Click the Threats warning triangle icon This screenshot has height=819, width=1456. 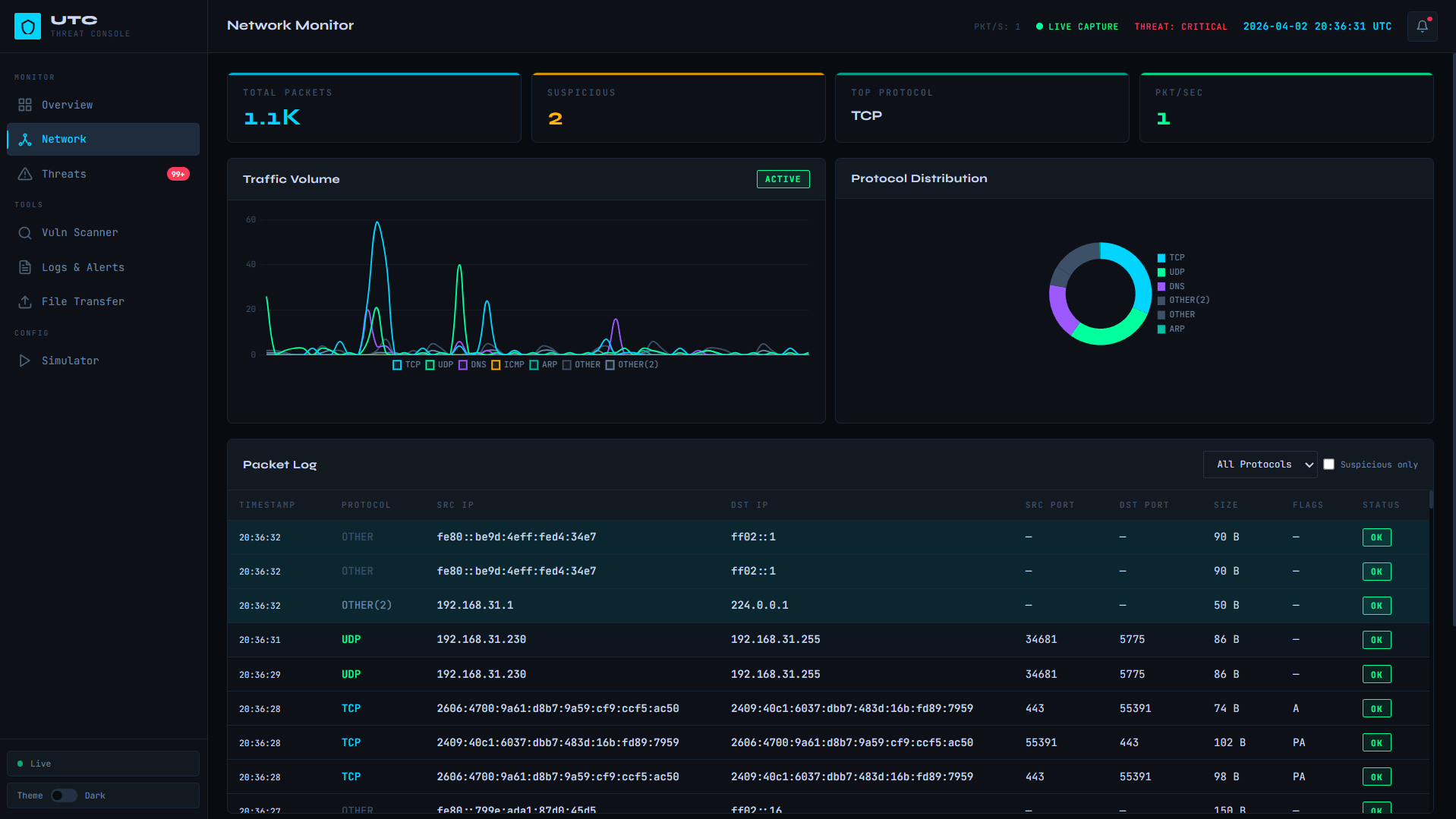tap(25, 174)
